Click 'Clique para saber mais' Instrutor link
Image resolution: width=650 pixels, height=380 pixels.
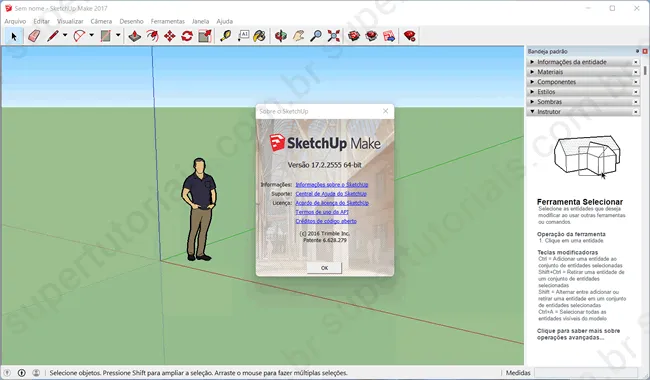(x=578, y=334)
